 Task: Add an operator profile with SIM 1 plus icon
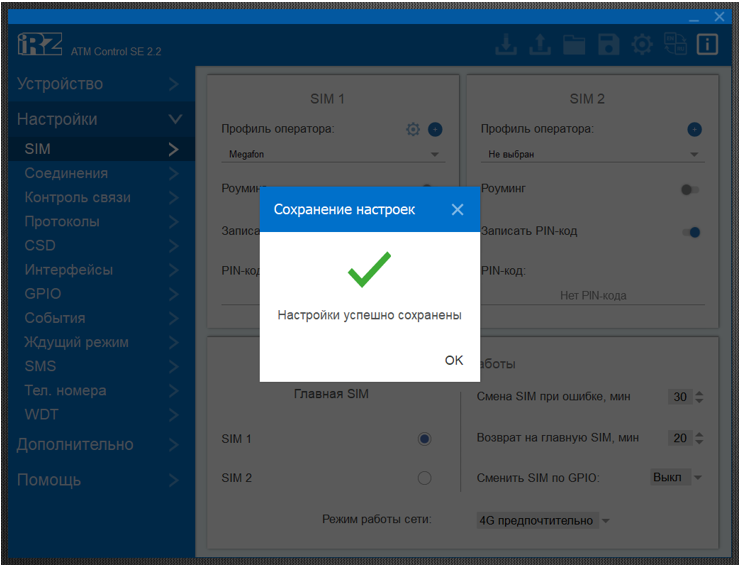pyautogui.click(x=435, y=129)
